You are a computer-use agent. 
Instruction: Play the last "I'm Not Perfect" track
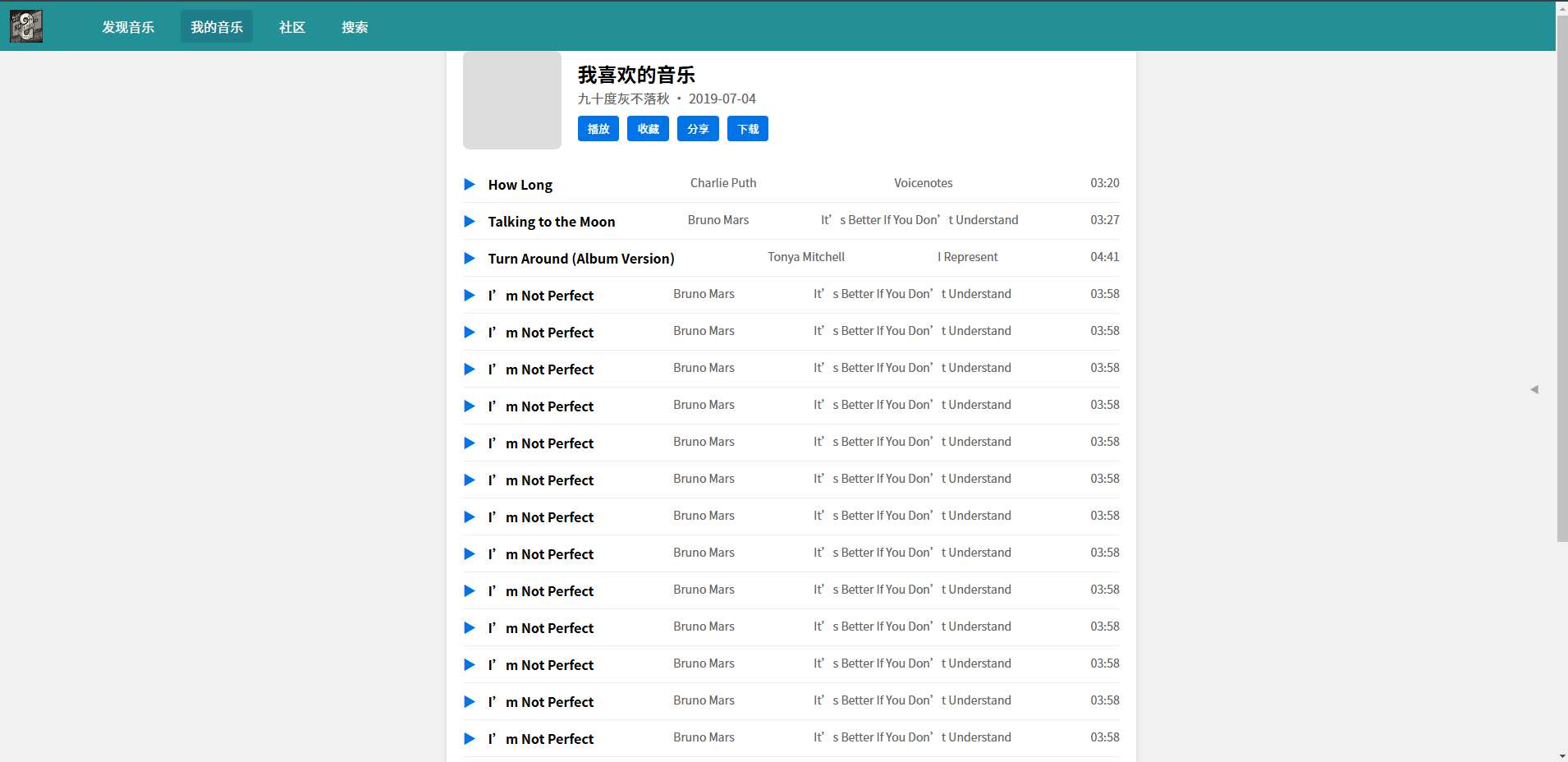click(469, 738)
